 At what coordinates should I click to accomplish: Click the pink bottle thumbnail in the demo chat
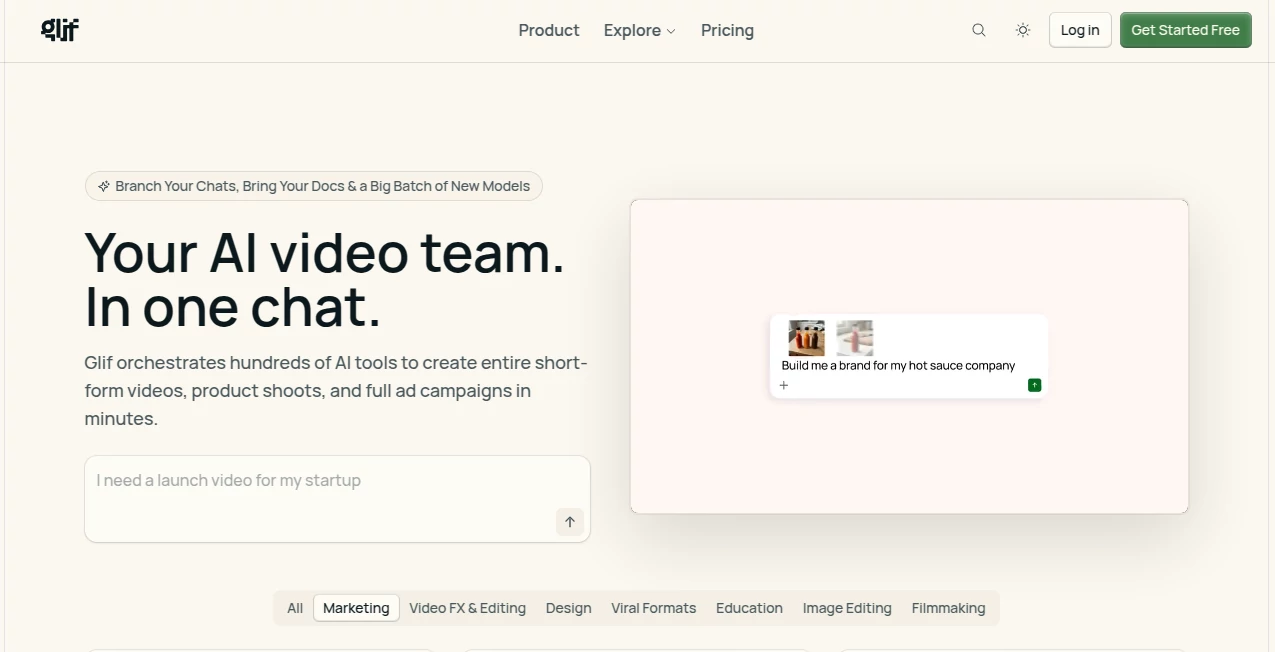[x=855, y=338]
